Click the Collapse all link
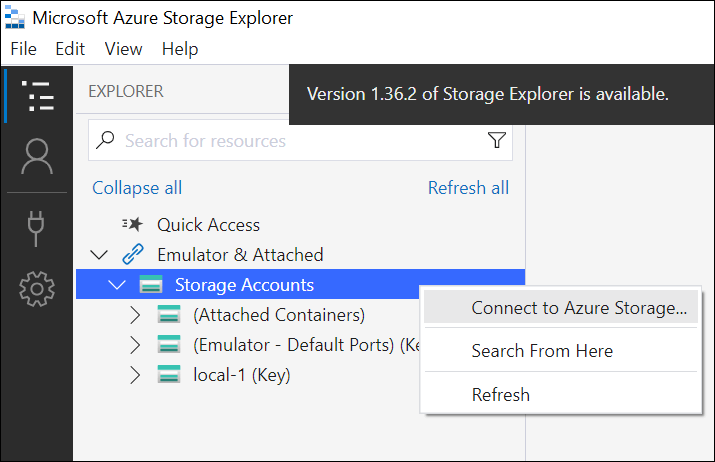Image resolution: width=715 pixels, height=462 pixels. 137,188
